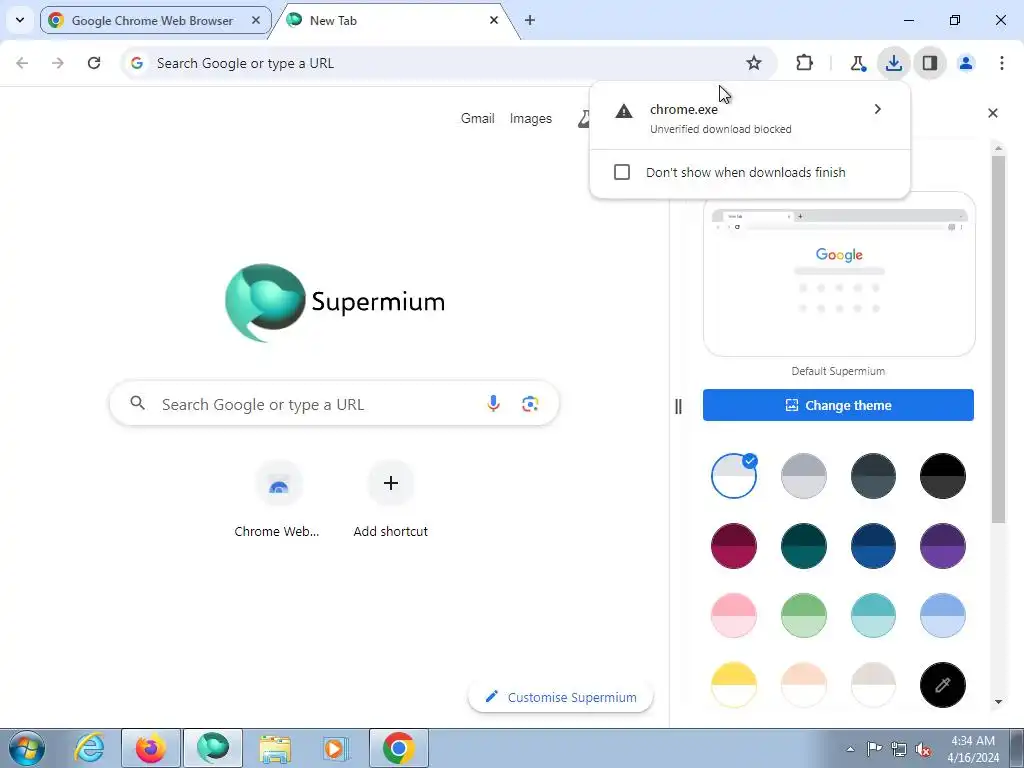Select the dark slate colour swatch
Screen dimensions: 1024x768
coord(873,476)
